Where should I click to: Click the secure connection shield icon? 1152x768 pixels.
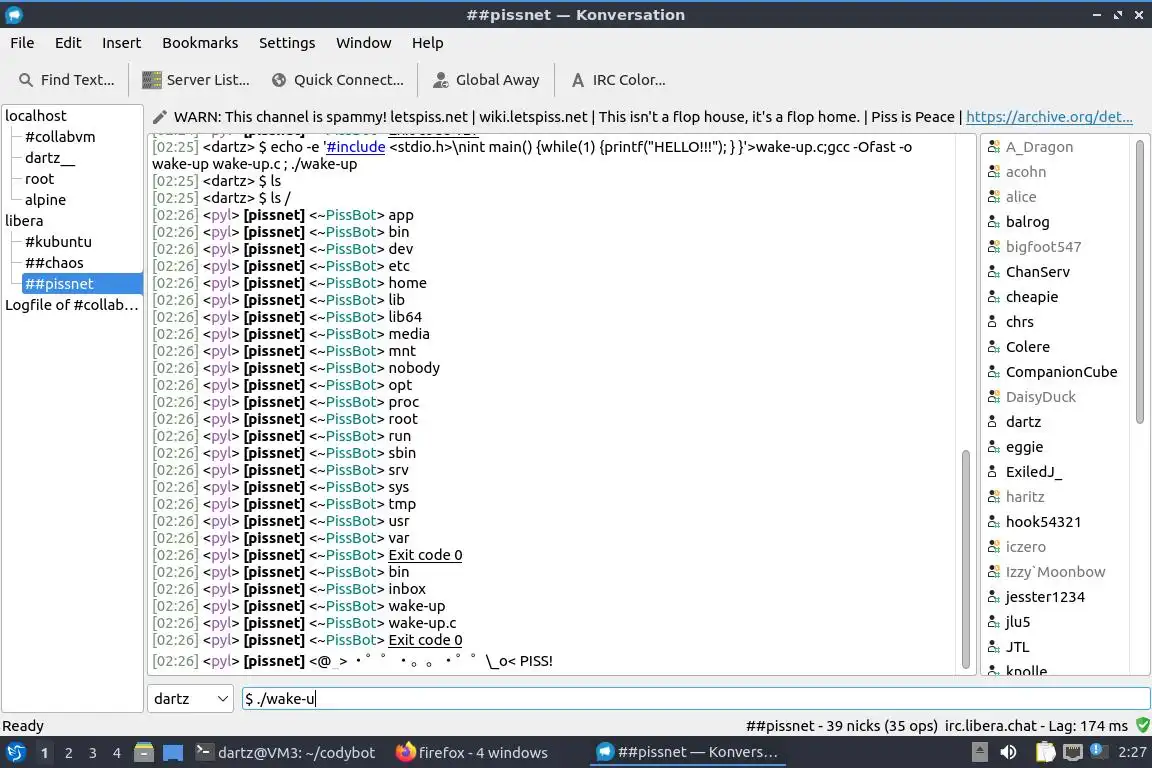[1142, 725]
